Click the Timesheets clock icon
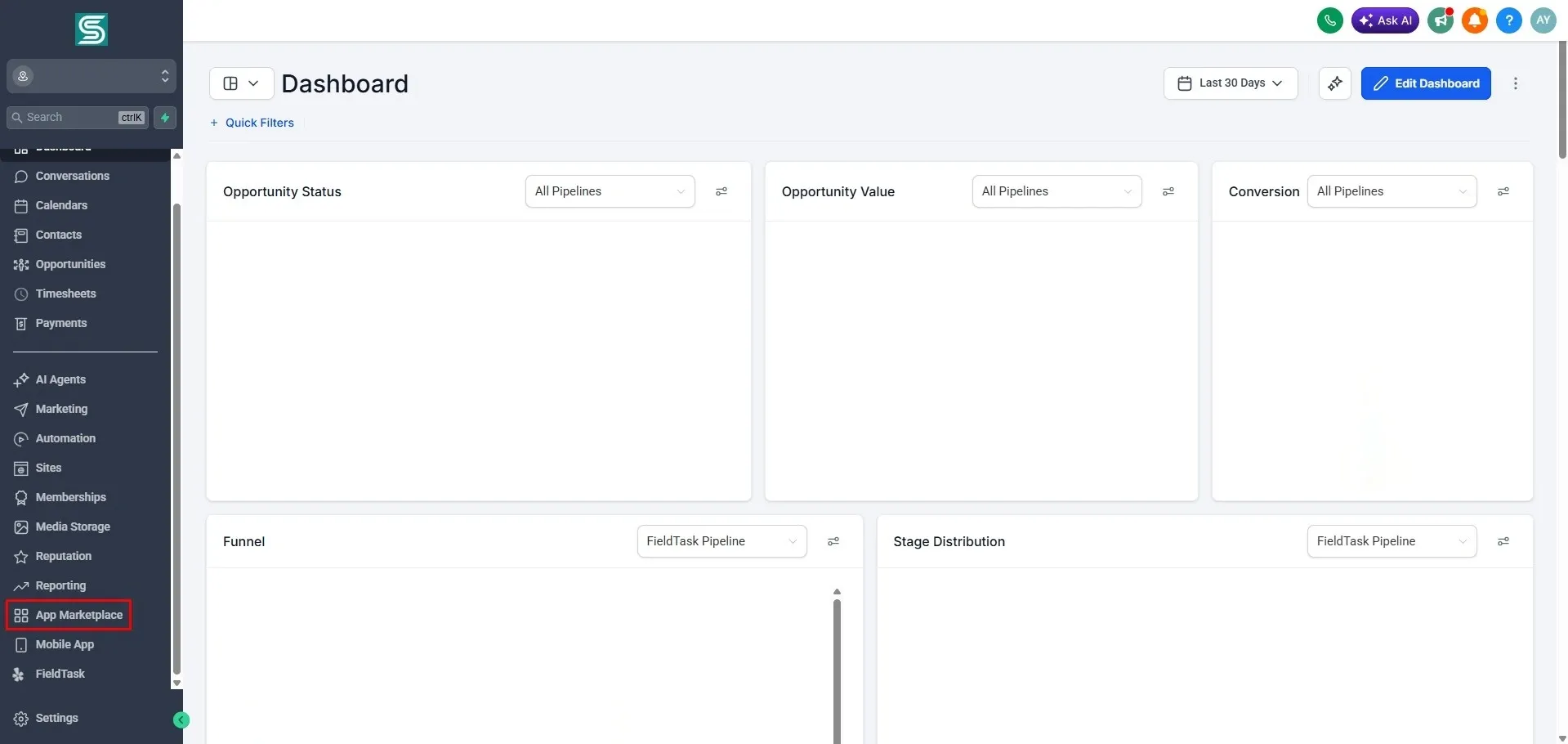 [x=21, y=294]
